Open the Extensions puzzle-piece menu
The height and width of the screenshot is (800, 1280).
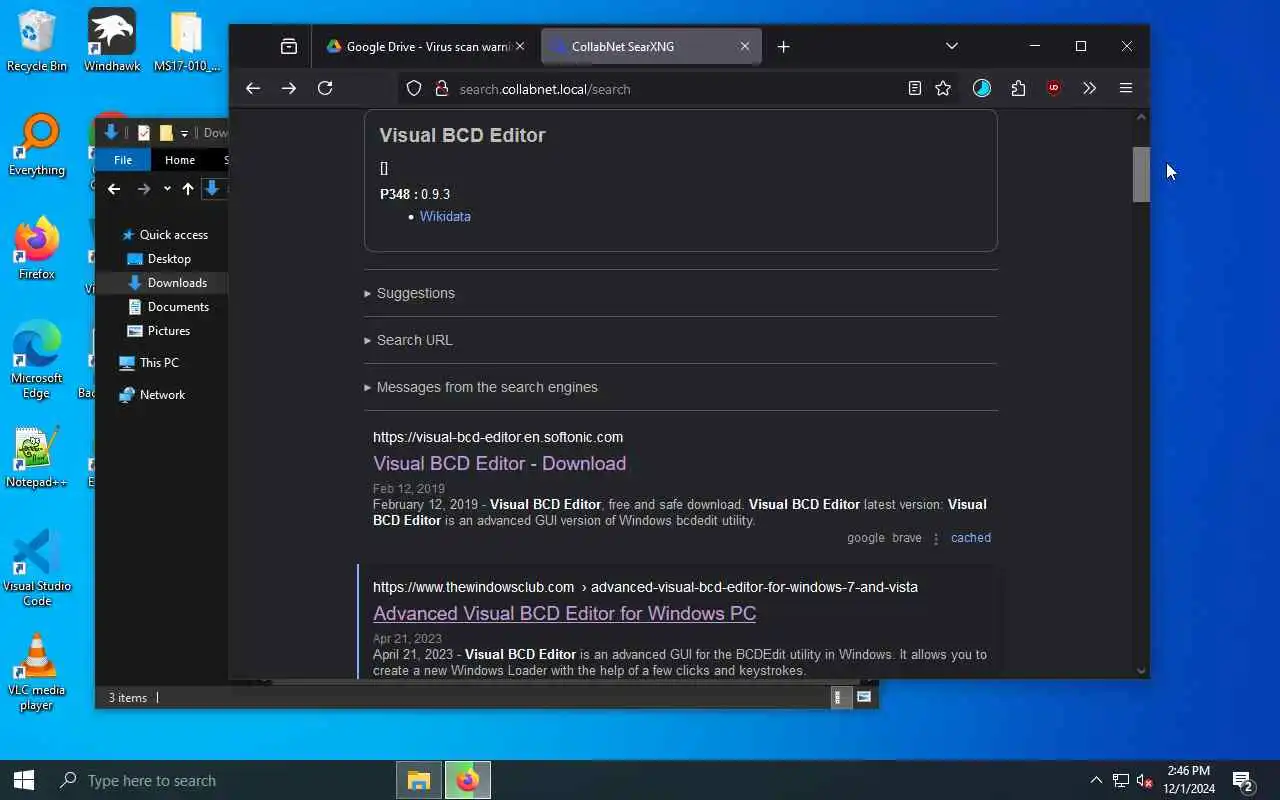tap(1018, 88)
